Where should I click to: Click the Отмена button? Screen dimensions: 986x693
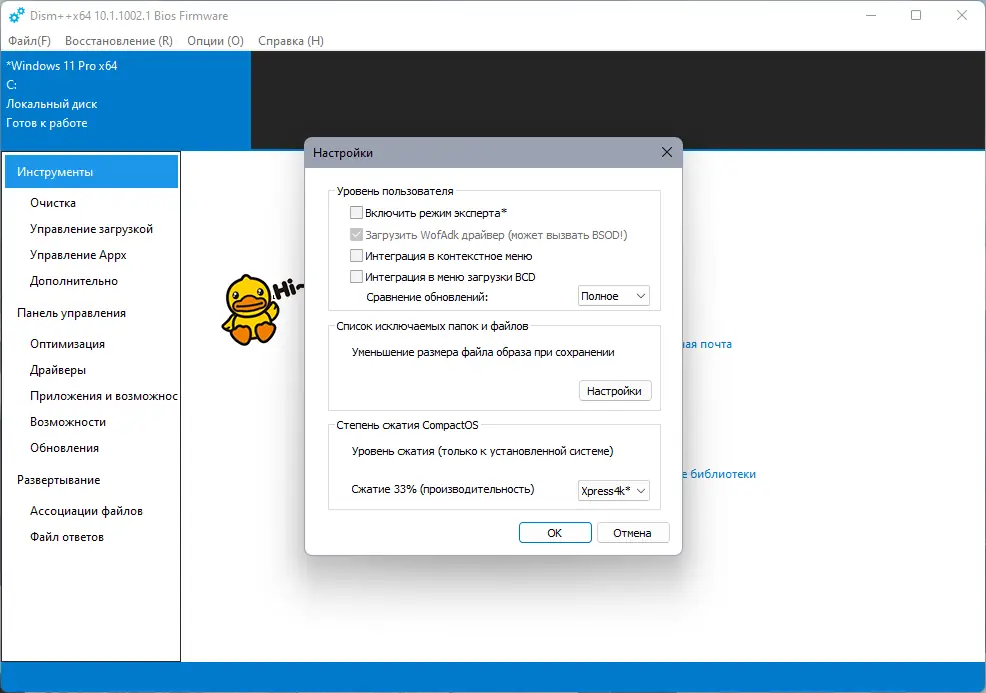632,533
